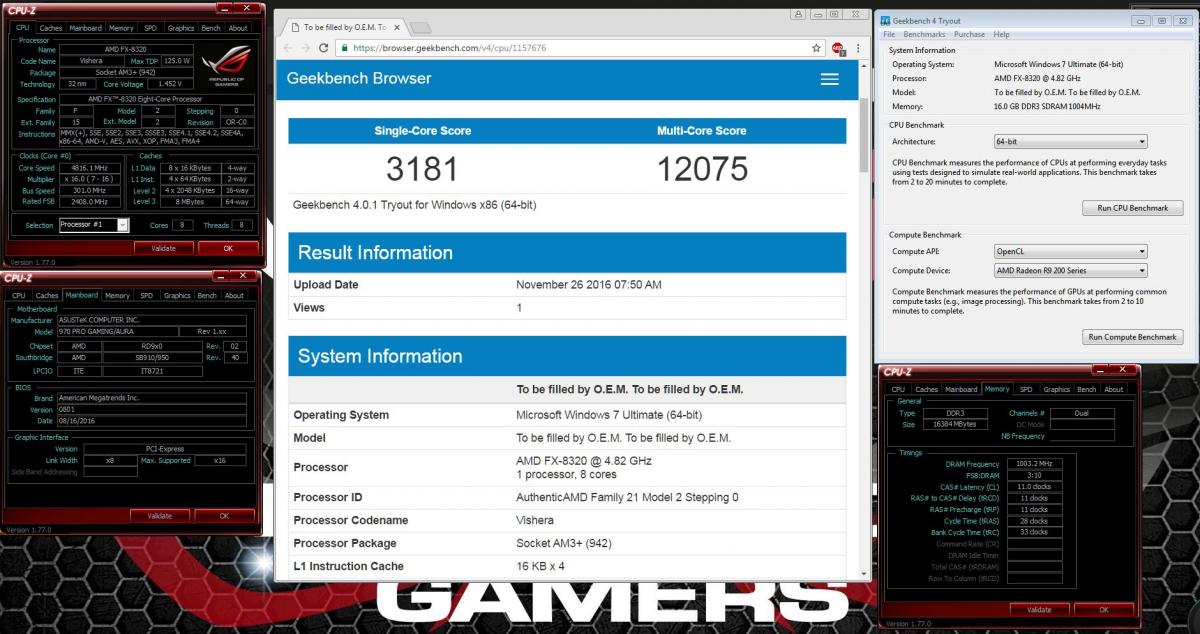Click Validate in processor CPU-Z window
Viewport: 1200px width, 634px height.
tap(163, 248)
